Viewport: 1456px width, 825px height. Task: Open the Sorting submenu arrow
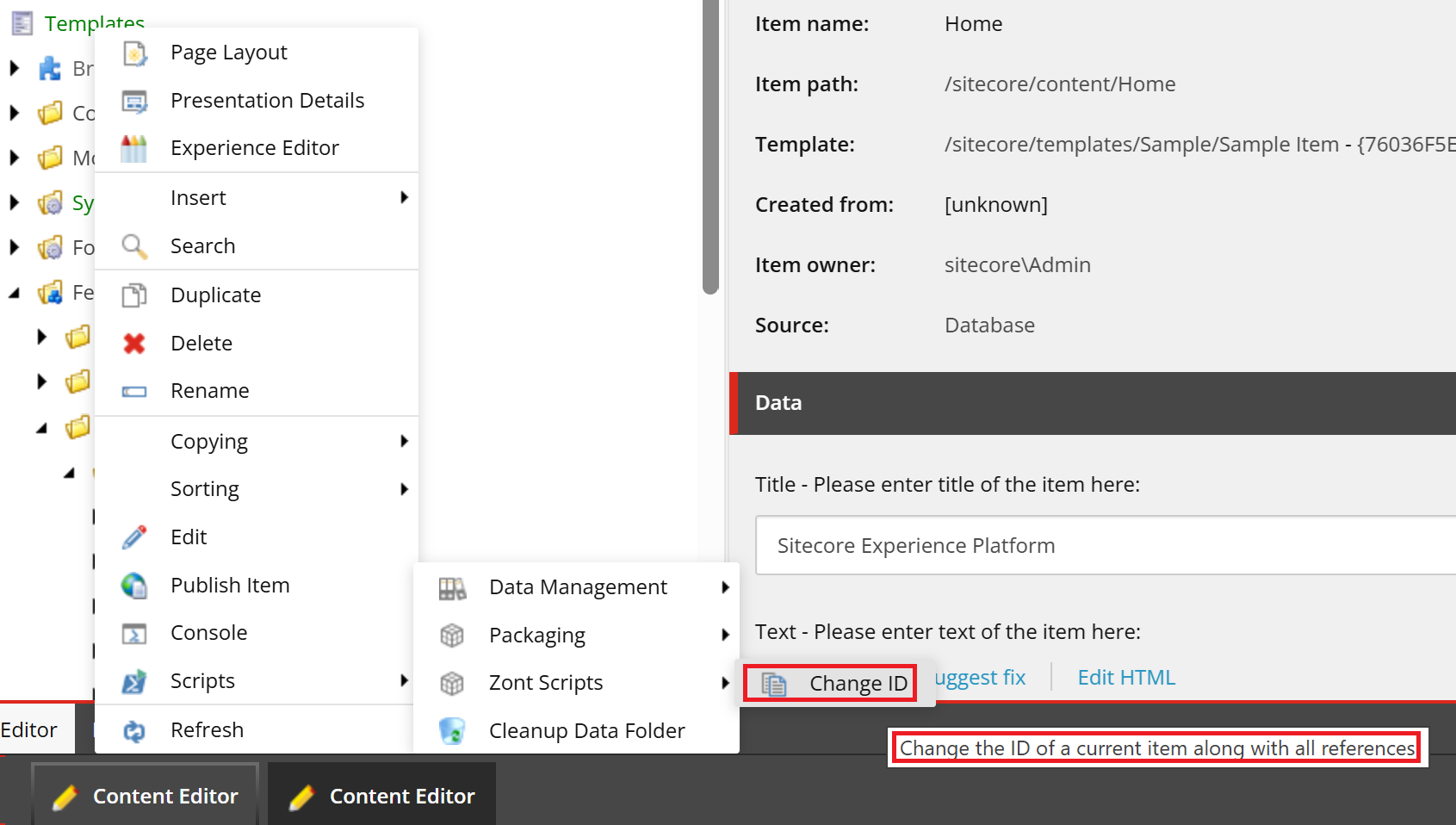click(x=404, y=489)
